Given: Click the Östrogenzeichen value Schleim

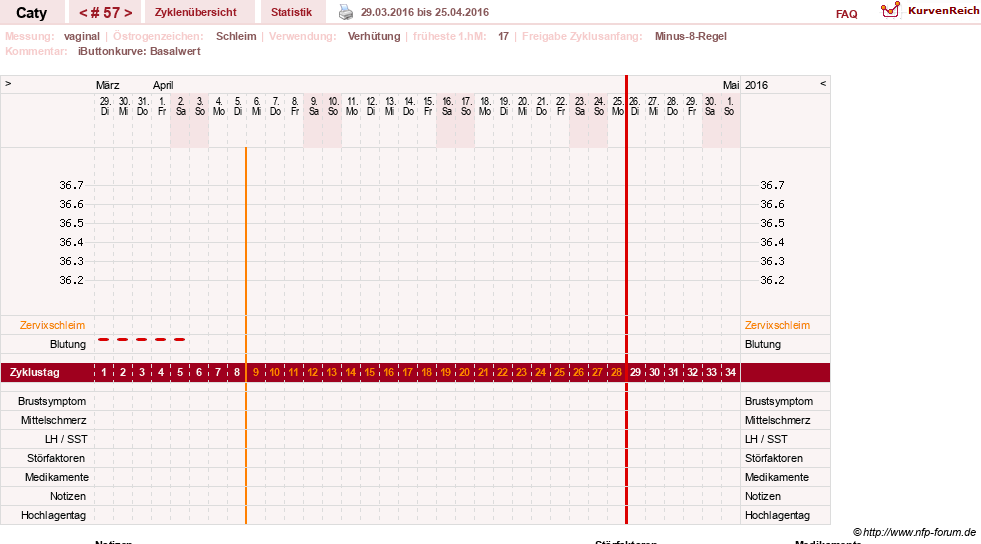Looking at the screenshot, I should pyautogui.click(x=236, y=36).
